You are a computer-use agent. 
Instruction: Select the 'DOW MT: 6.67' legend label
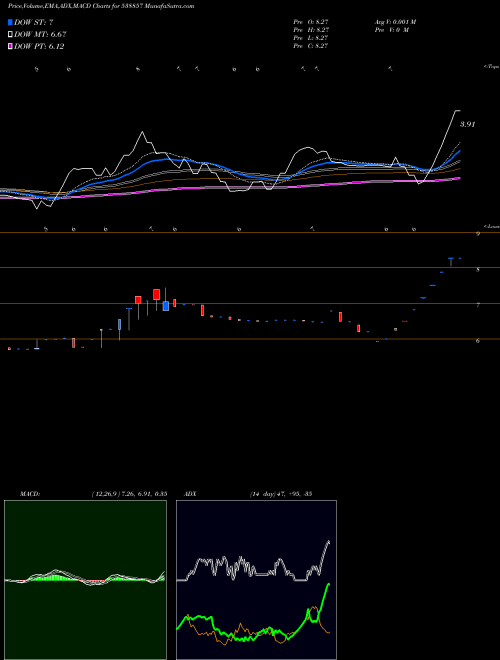pyautogui.click(x=40, y=35)
